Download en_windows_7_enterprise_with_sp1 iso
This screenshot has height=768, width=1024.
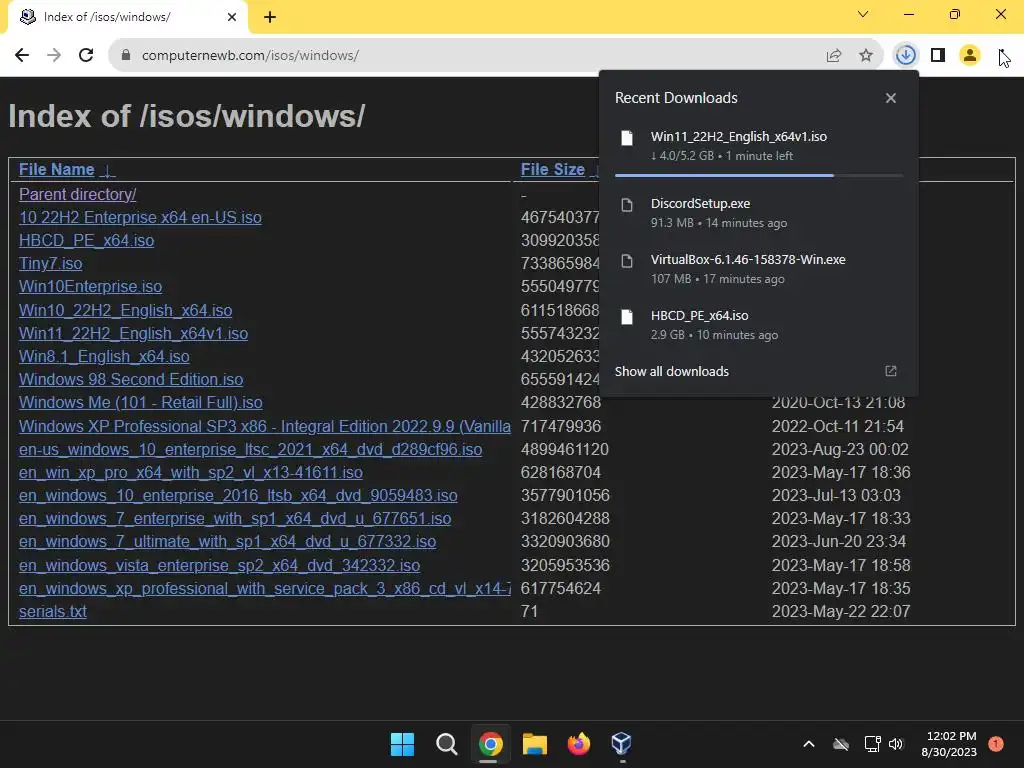(x=235, y=519)
